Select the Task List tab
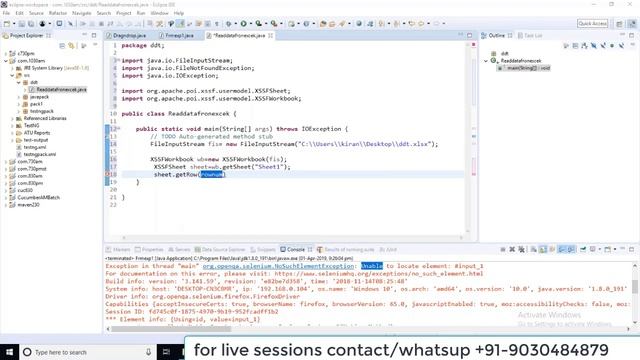 pyautogui.click(x=530, y=36)
